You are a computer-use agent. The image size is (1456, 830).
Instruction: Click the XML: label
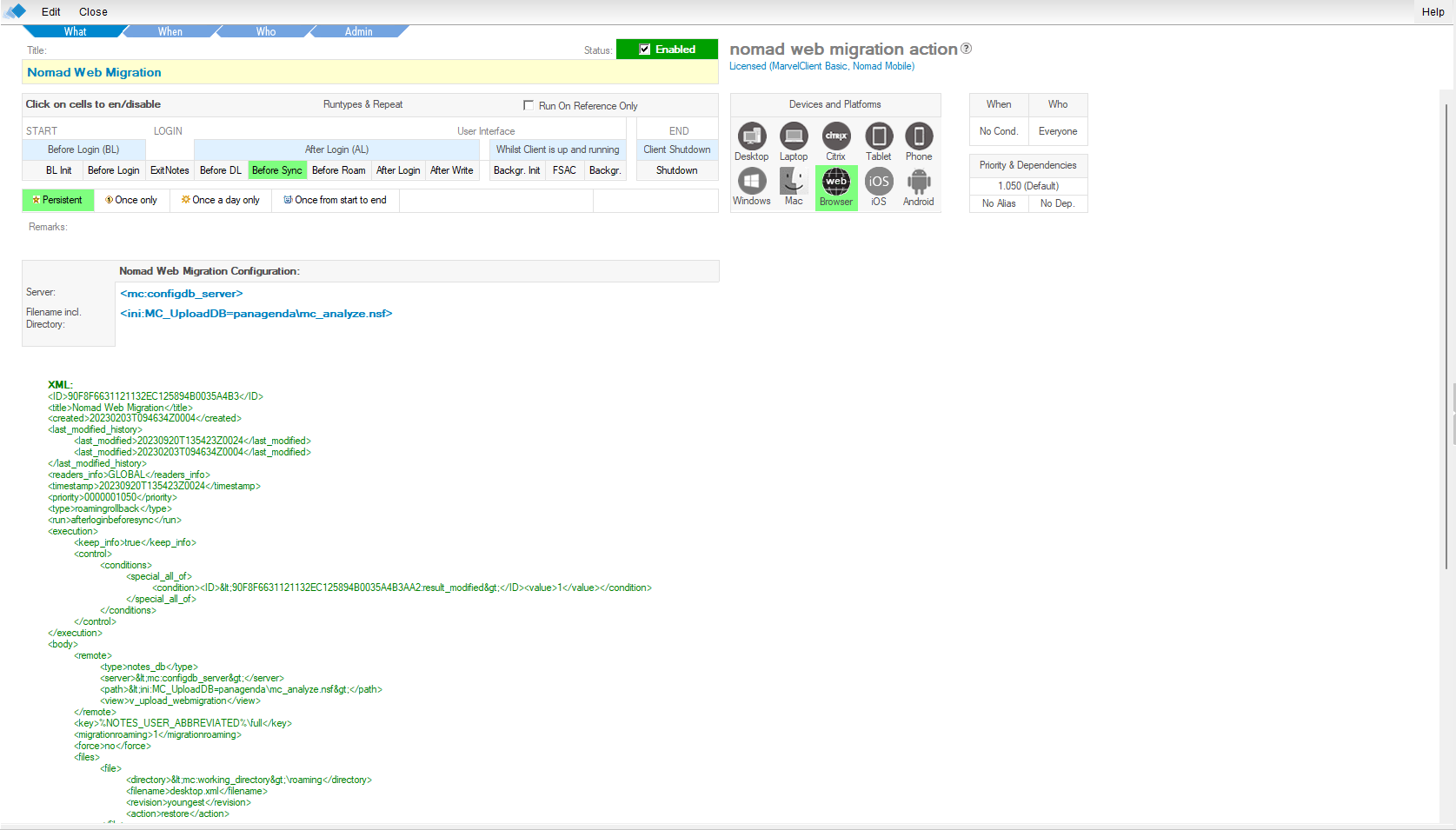[x=60, y=385]
